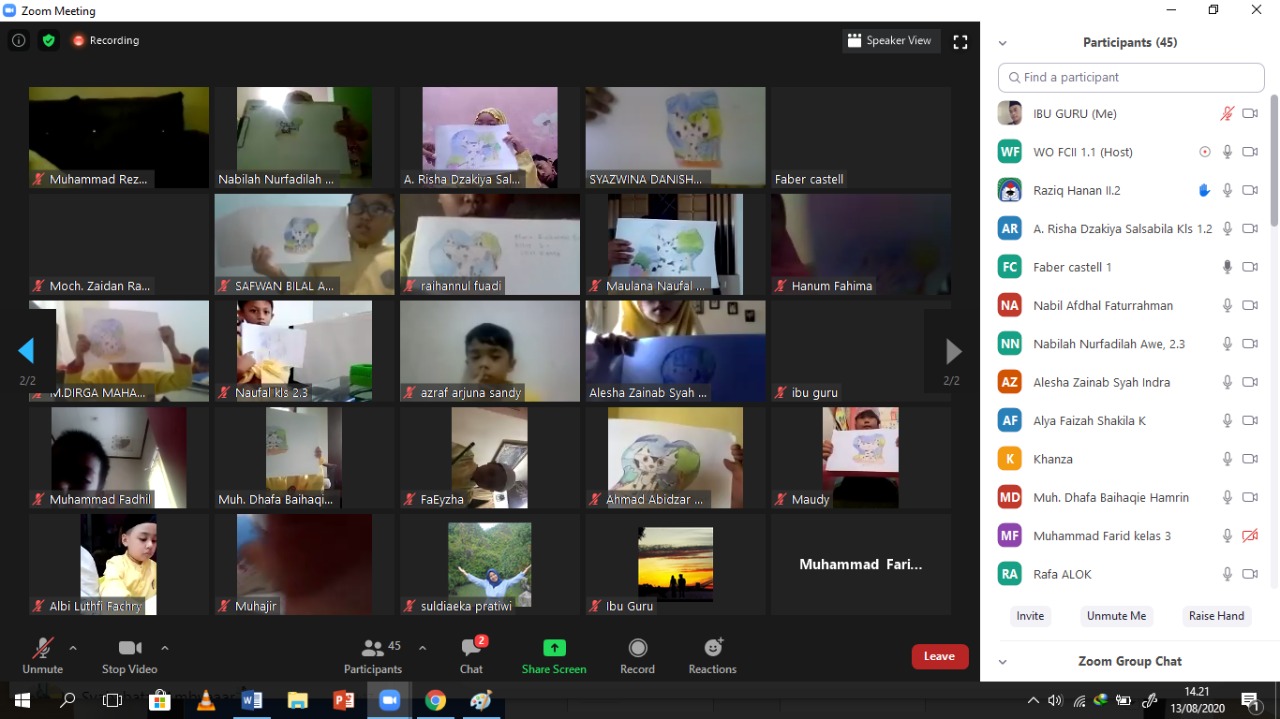Image resolution: width=1280 pixels, height=719 pixels.
Task: Enter full screen mode
Action: pyautogui.click(x=960, y=41)
